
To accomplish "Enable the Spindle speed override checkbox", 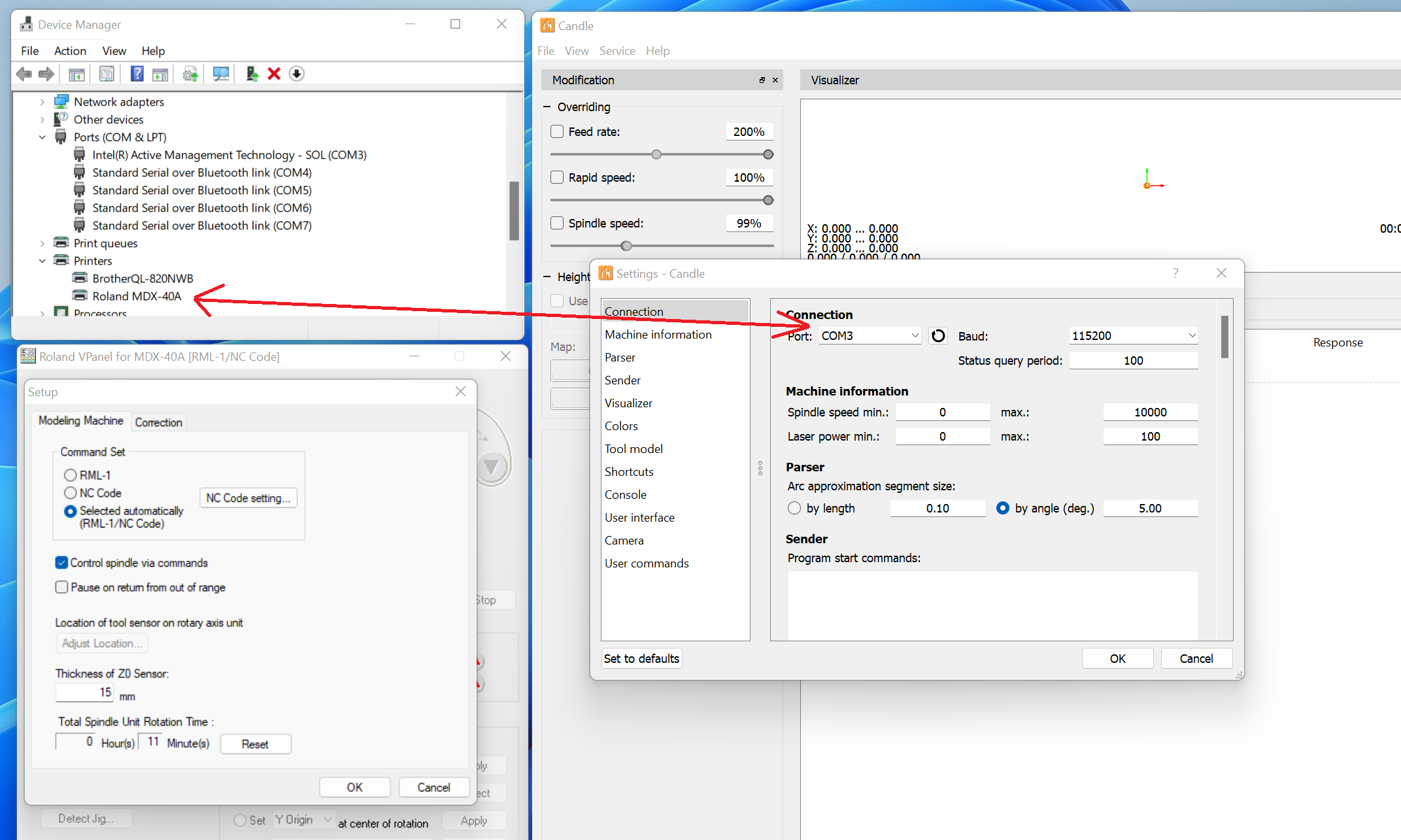I will click(x=557, y=224).
